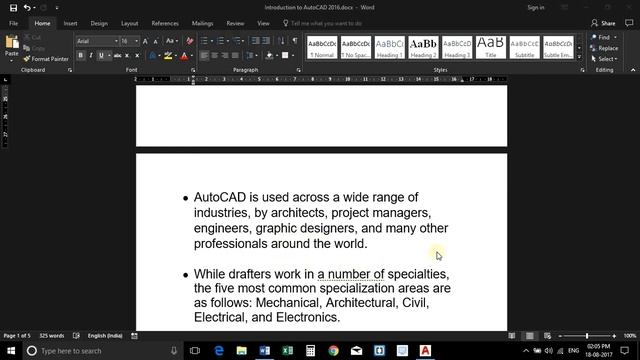Open Change Case dropdown (Aa)
640x360 pixels.
coord(171,41)
